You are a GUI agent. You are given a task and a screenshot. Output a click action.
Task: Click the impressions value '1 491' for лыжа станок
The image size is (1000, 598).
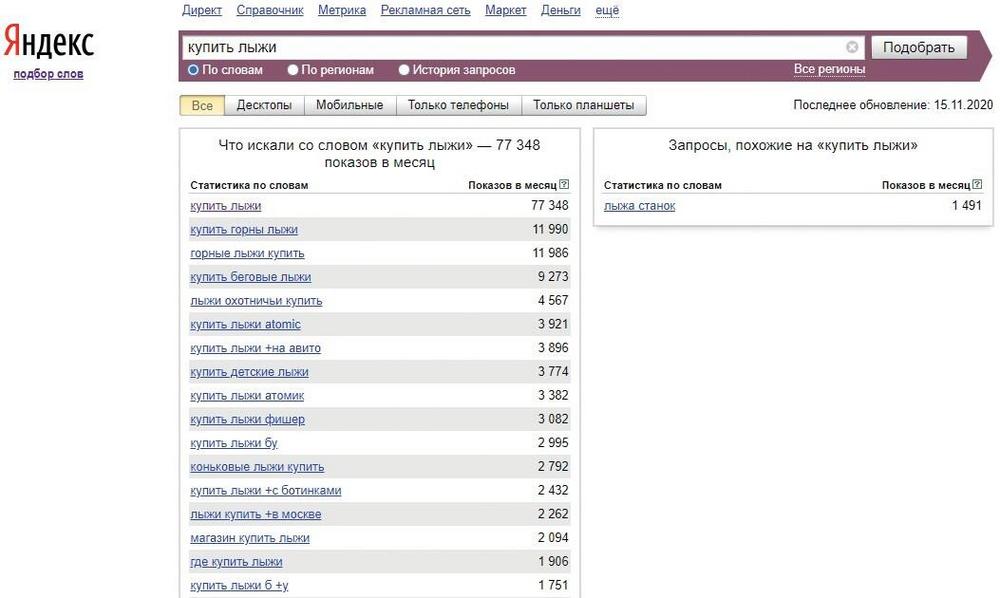coord(967,205)
